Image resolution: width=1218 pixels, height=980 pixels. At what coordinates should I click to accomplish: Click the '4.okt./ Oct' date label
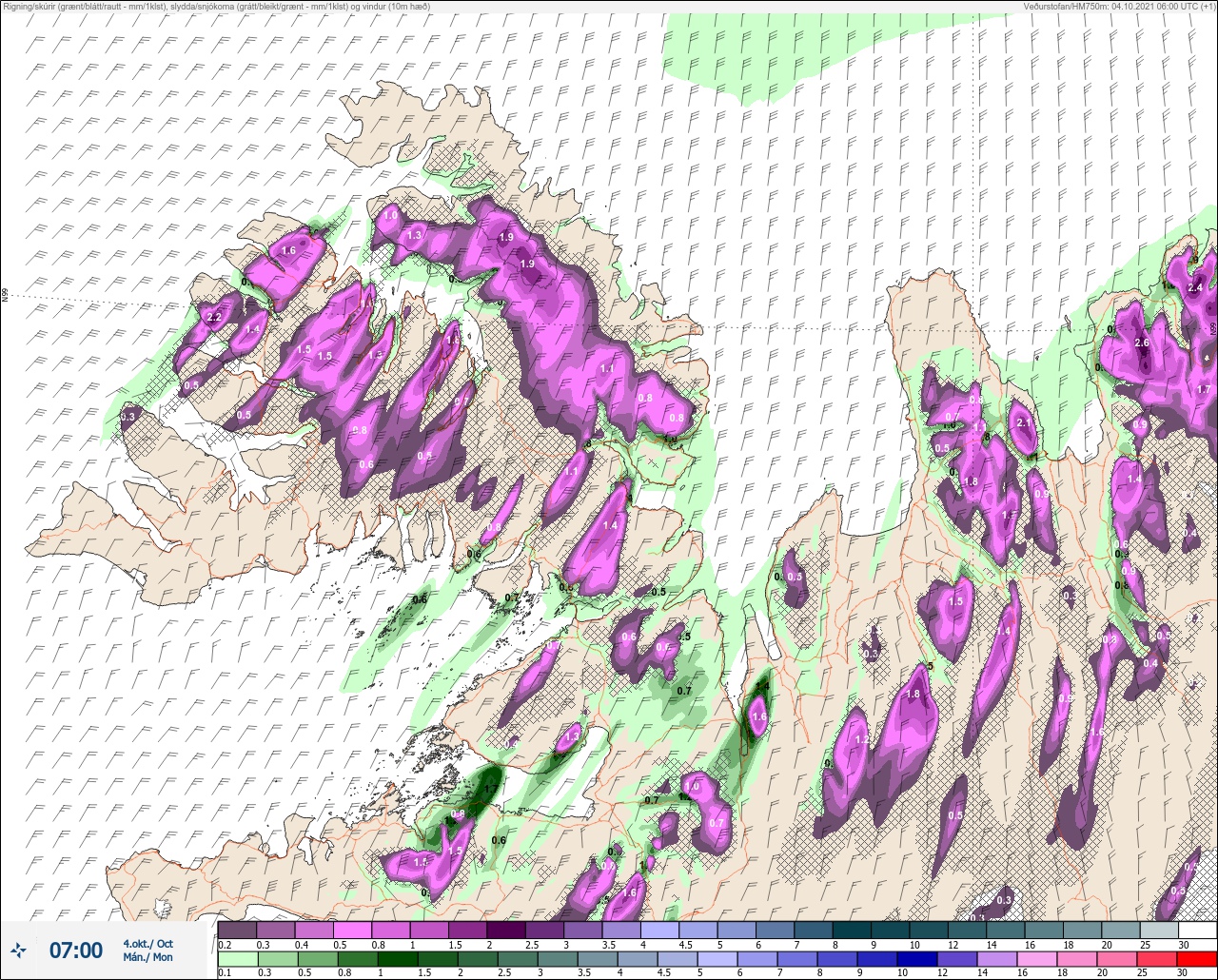click(x=147, y=943)
